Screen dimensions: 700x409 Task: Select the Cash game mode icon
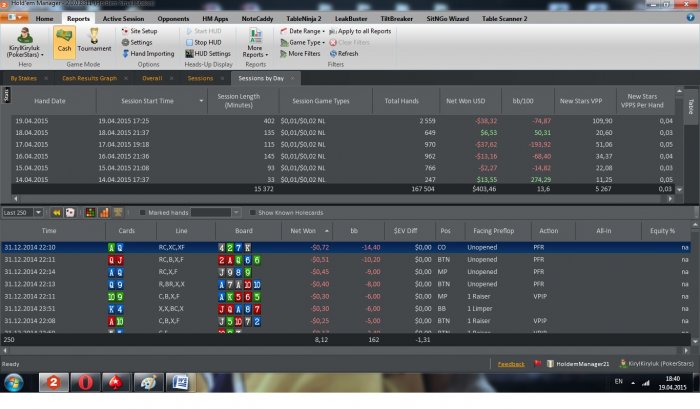click(64, 42)
